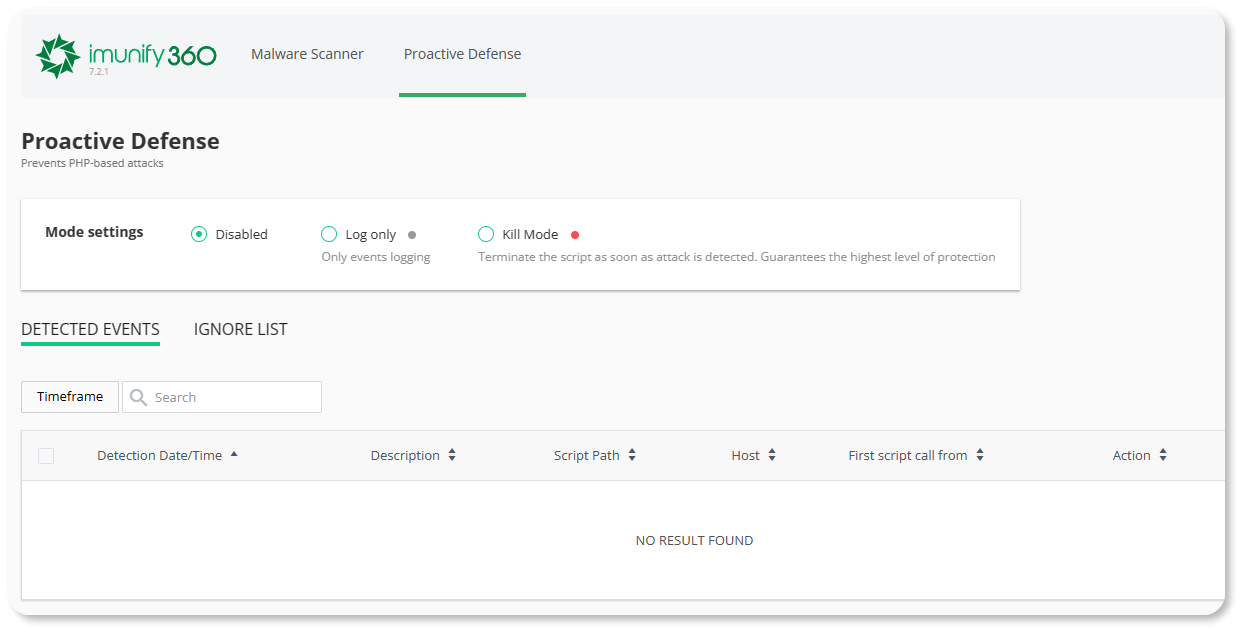Click the Proactive Defense page heading
Image resolution: width=1238 pixels, height=628 pixels.
click(120, 141)
